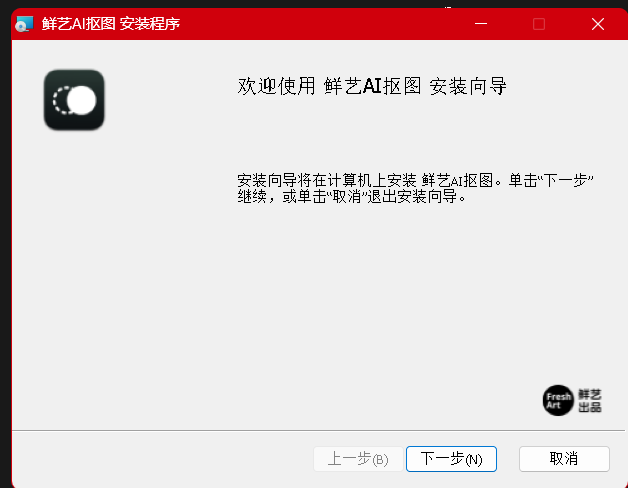Click the 取消 button
The width and height of the screenshot is (628, 488).
coord(564,459)
